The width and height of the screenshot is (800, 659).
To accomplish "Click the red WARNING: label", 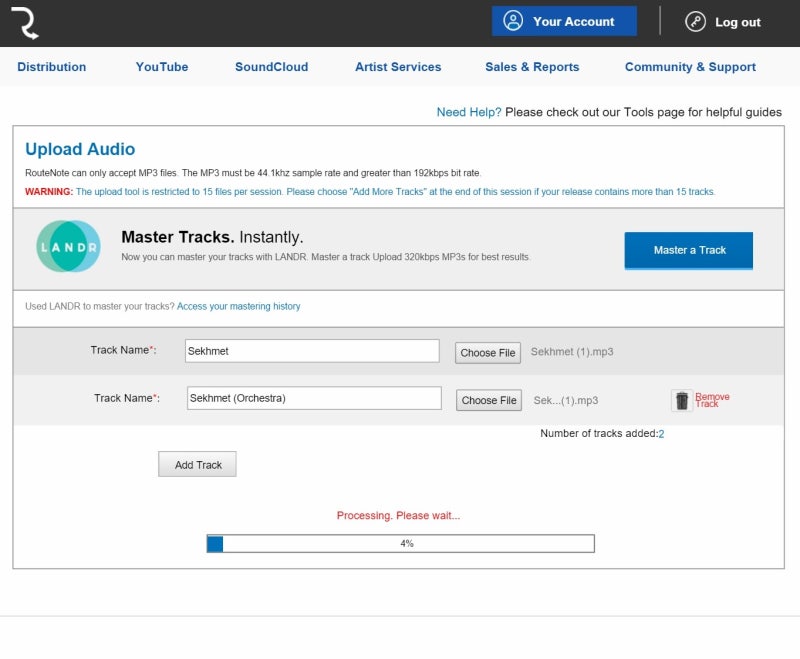I will click(49, 192).
